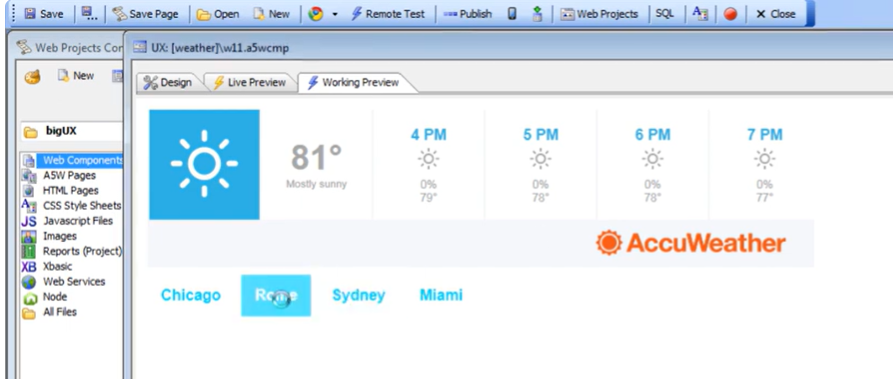This screenshot has width=893, height=379.
Task: Click the Save button in the toolbar
Action: [x=44, y=14]
